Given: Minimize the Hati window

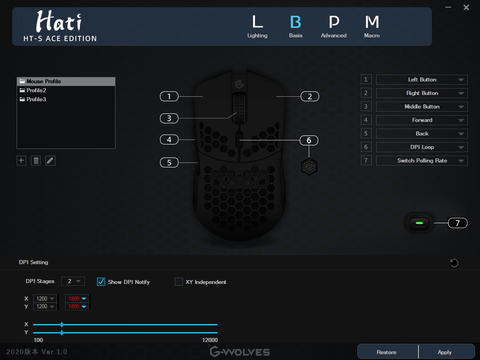Looking at the screenshot, I should pos(448,7).
